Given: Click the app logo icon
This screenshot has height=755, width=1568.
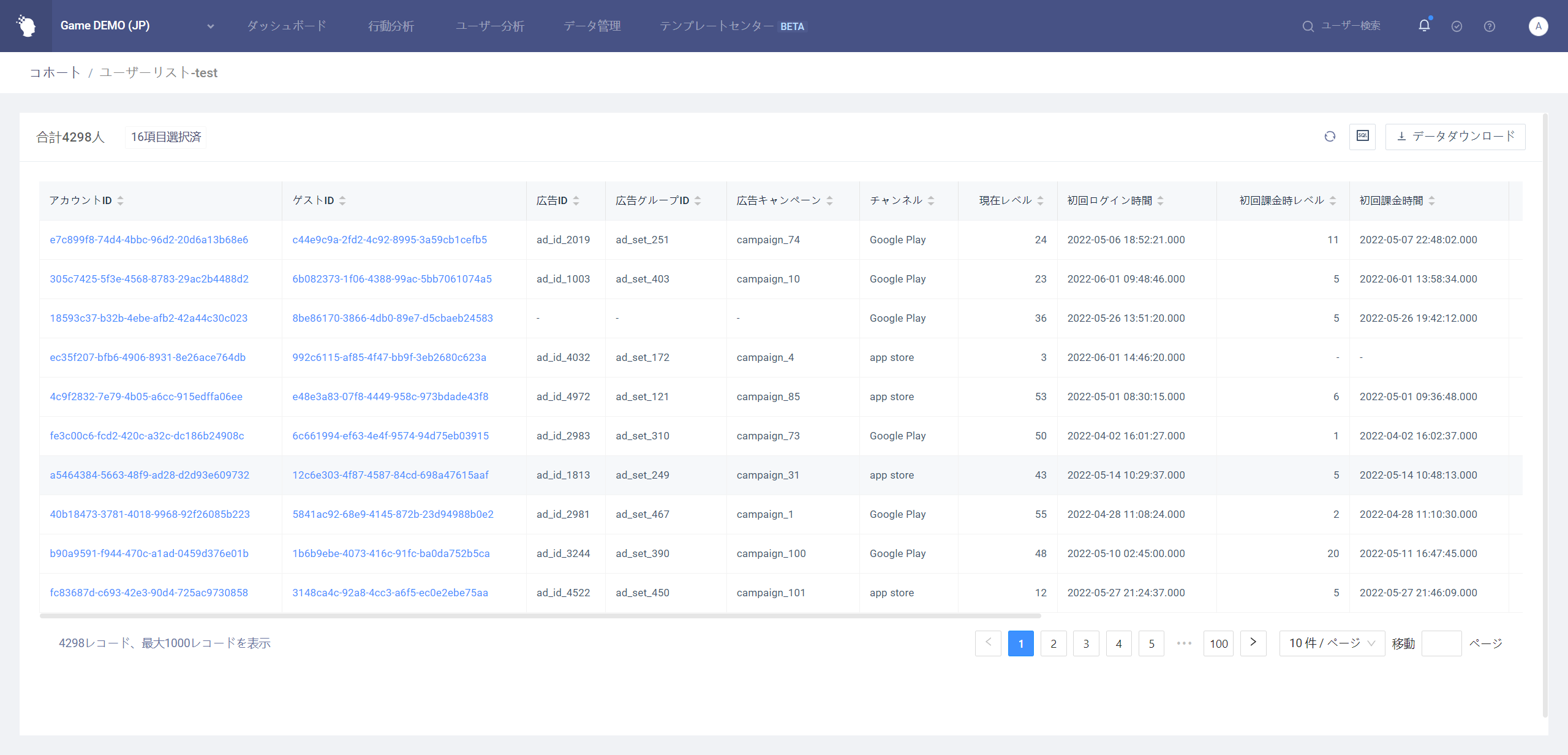Looking at the screenshot, I should tap(26, 26).
